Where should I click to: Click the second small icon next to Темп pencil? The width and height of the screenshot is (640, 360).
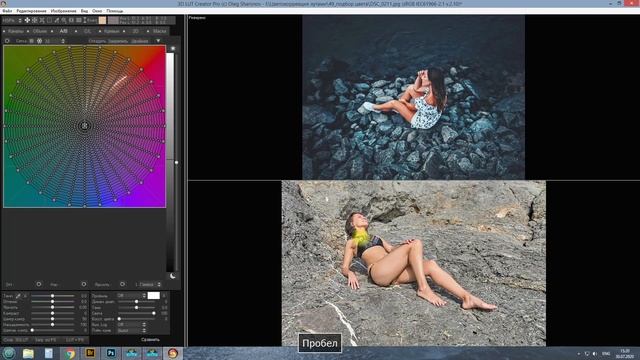point(25,296)
